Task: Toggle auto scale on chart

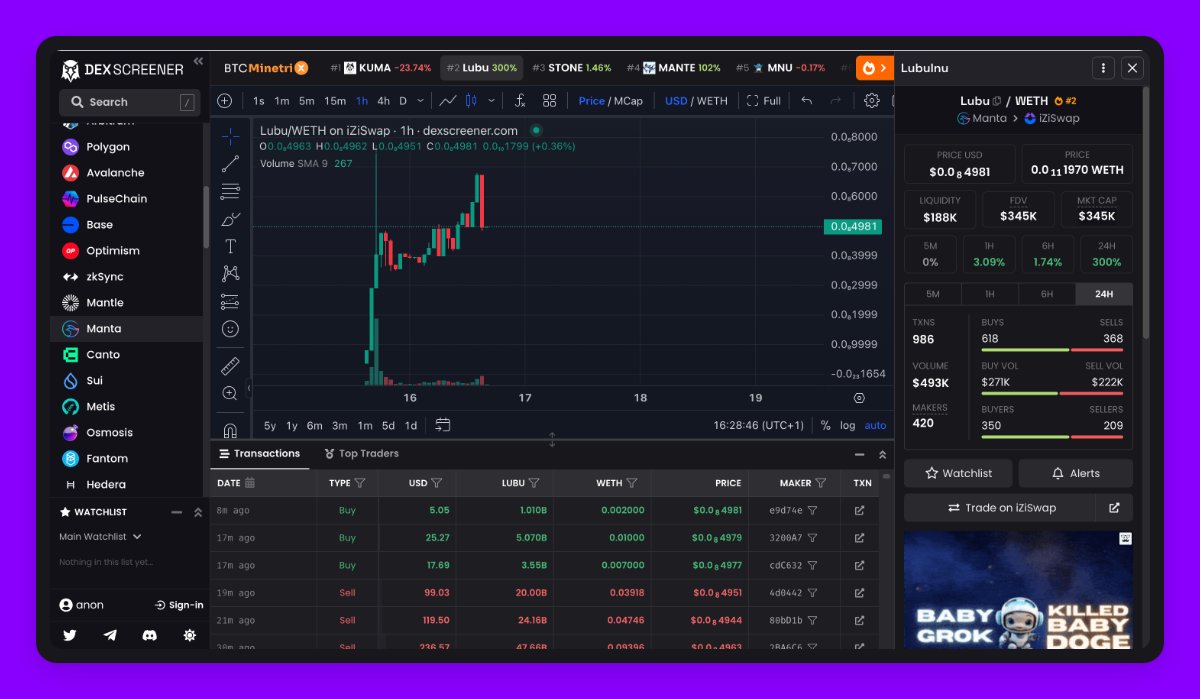Action: [x=875, y=425]
